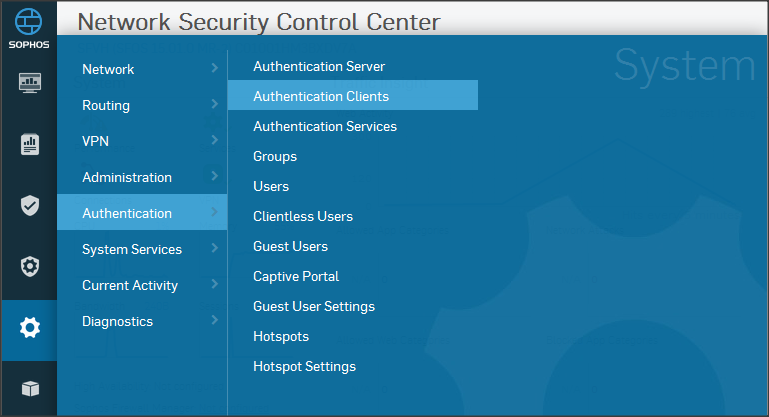Click the Sophos logo icon
This screenshot has height=417, width=769.
click(x=28, y=24)
